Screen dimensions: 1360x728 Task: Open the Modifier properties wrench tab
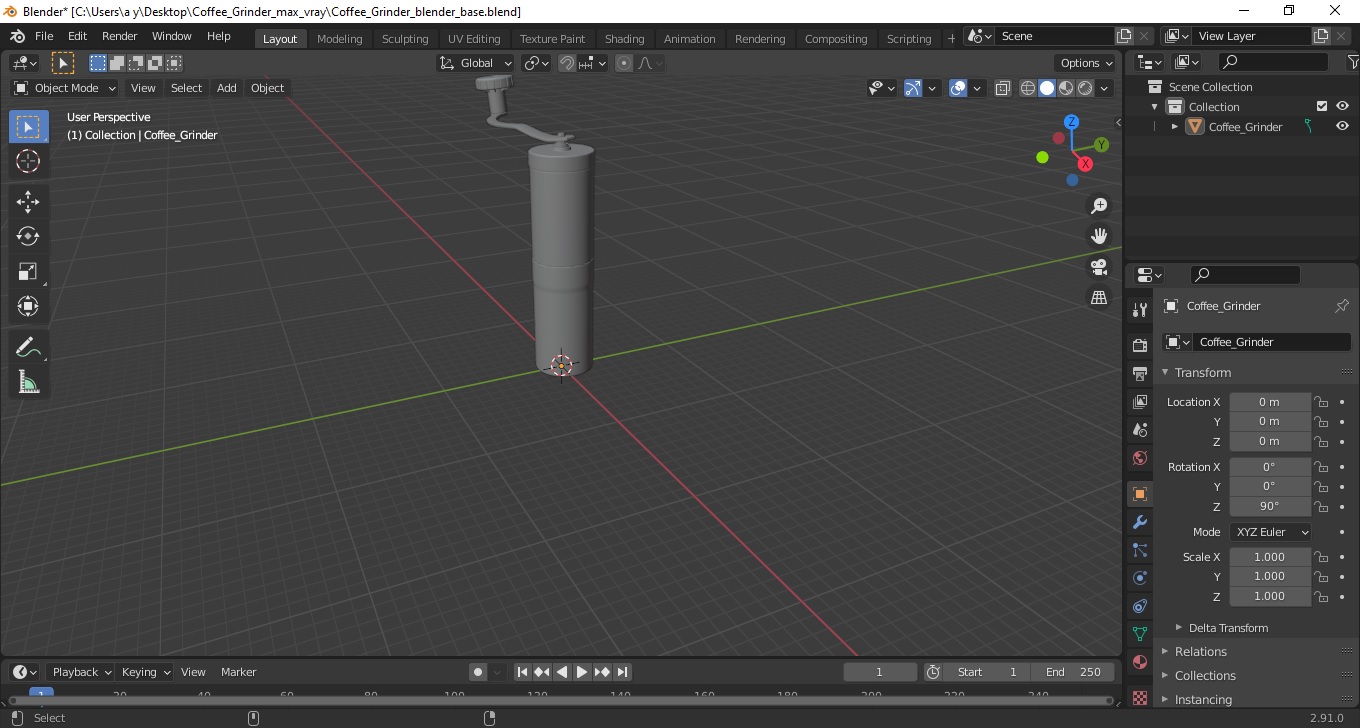click(1140, 522)
